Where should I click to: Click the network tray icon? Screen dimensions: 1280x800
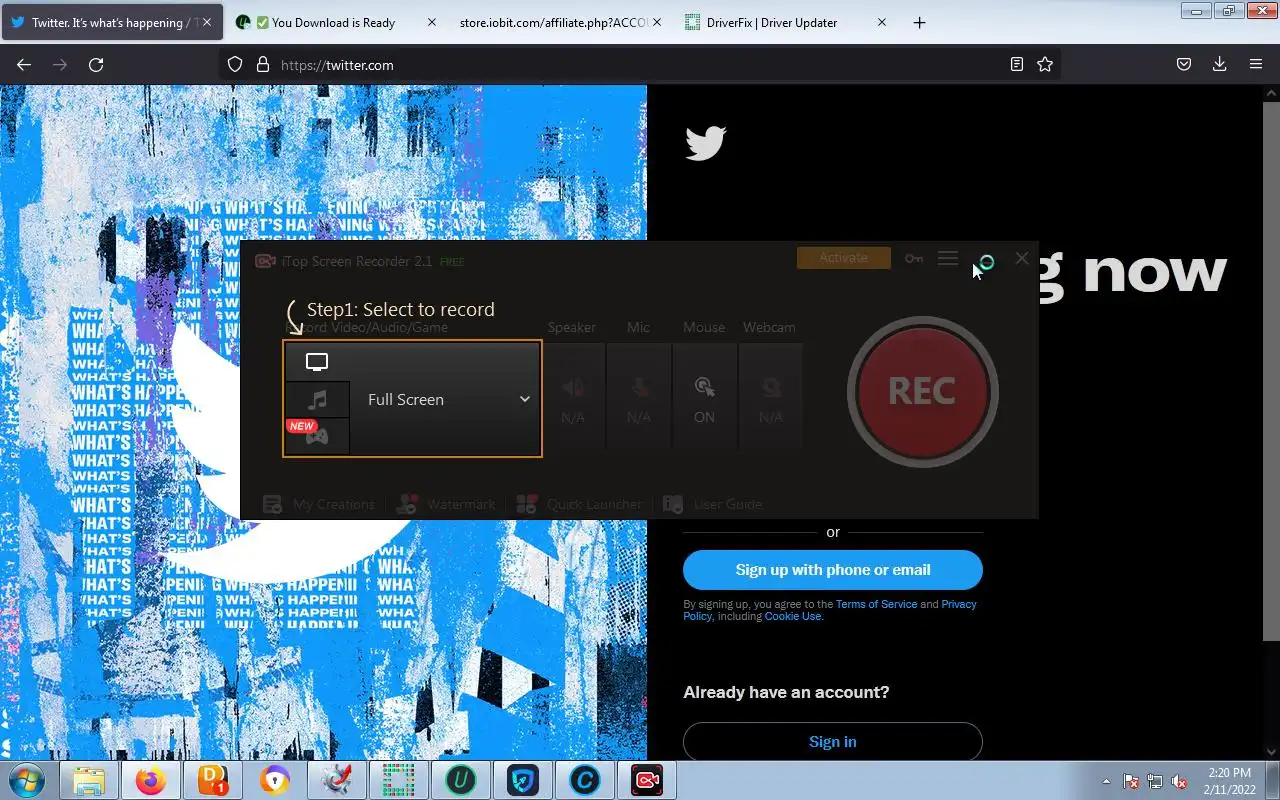tap(1155, 781)
